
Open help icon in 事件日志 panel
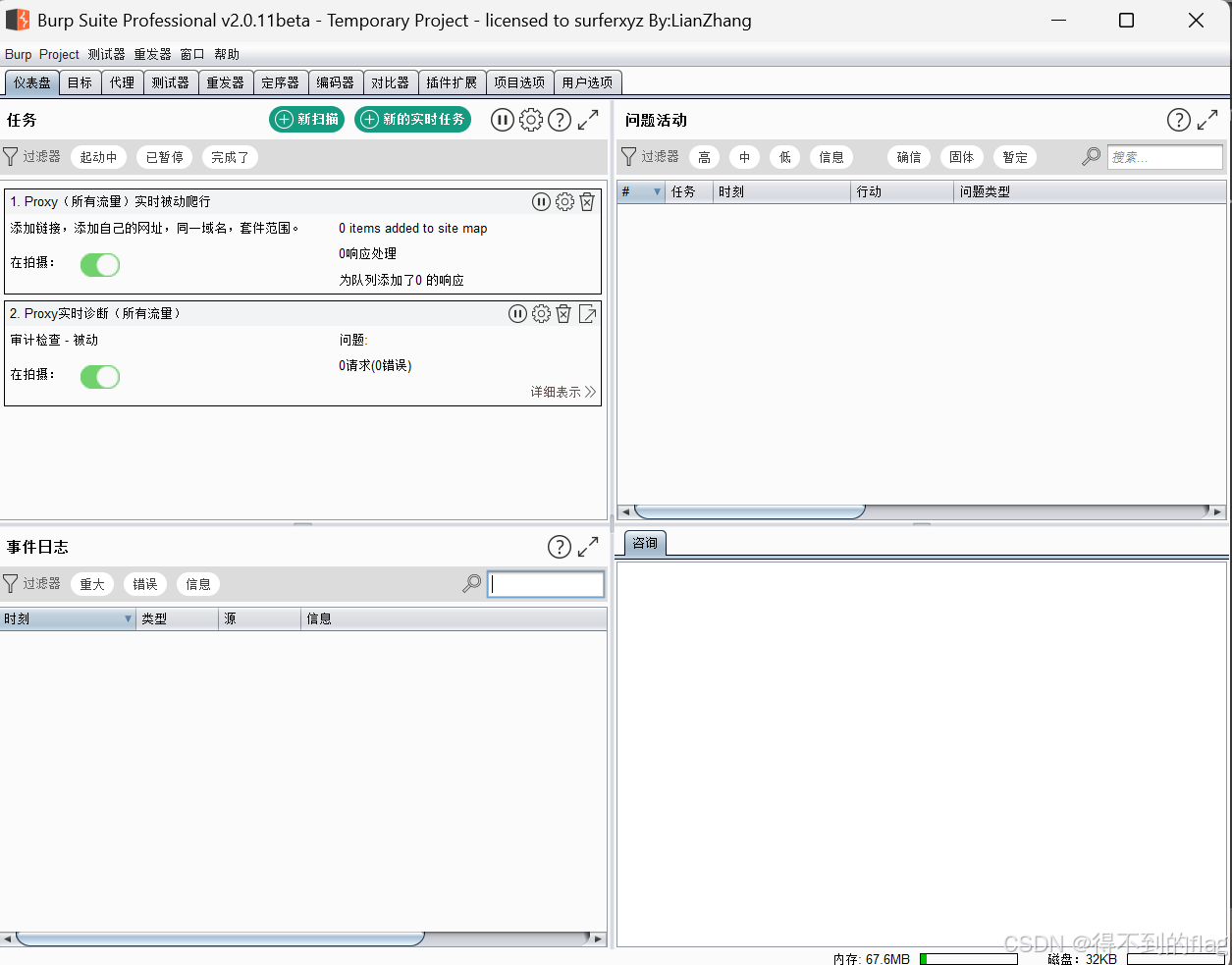click(560, 547)
